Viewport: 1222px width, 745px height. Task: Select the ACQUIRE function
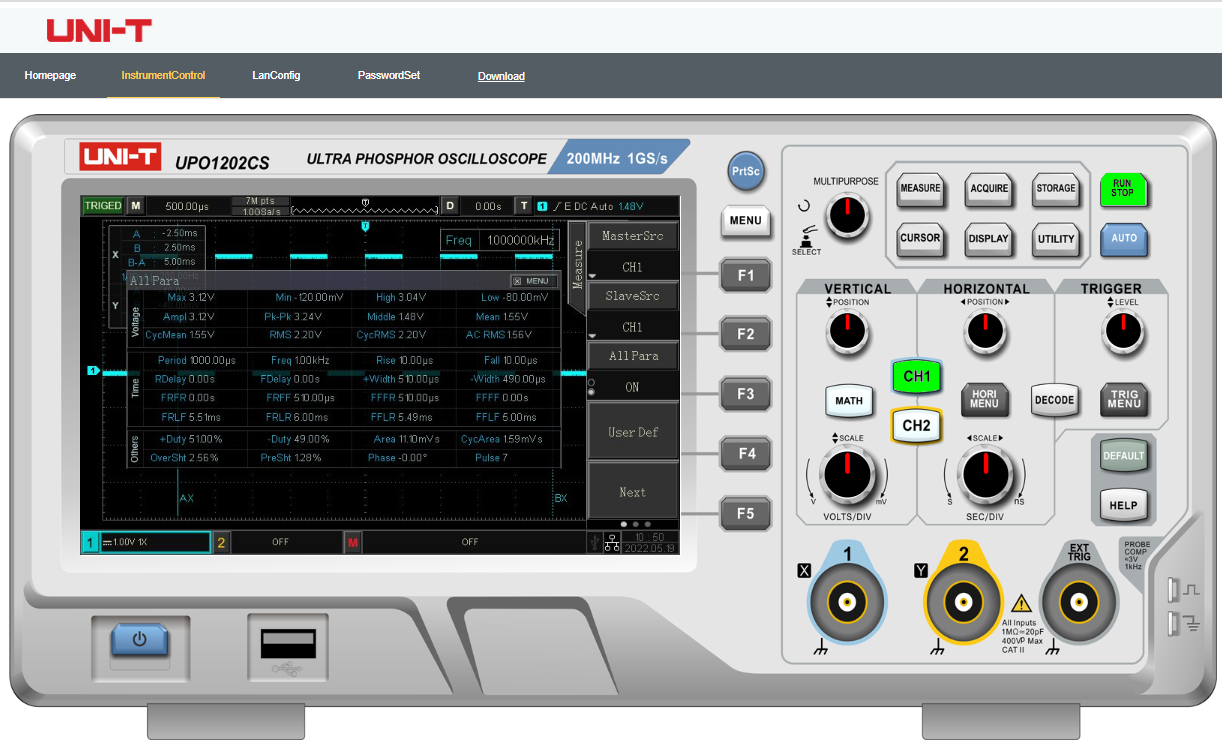(x=988, y=190)
